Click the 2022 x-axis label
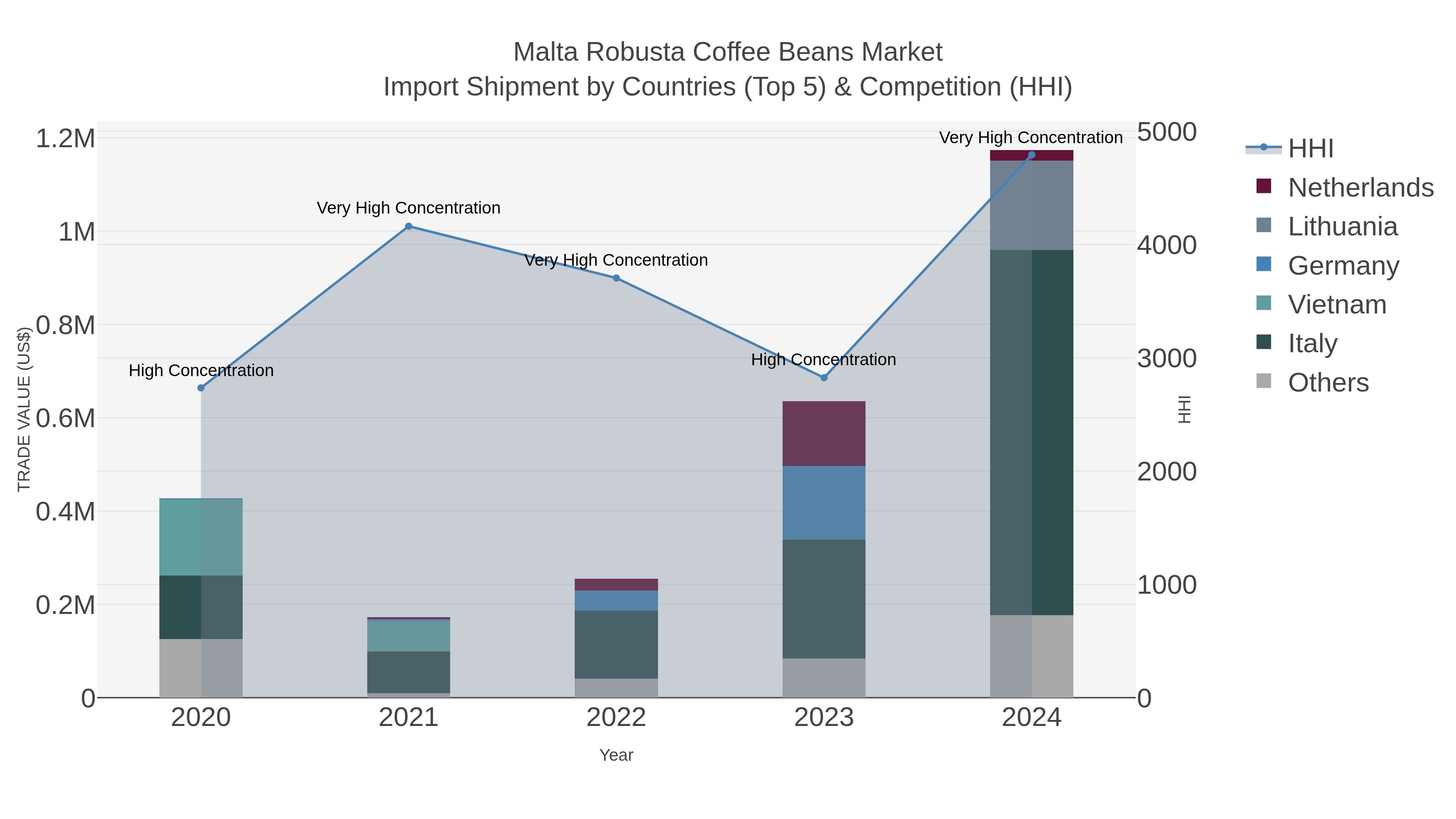The height and width of the screenshot is (819, 1456). pos(616,718)
